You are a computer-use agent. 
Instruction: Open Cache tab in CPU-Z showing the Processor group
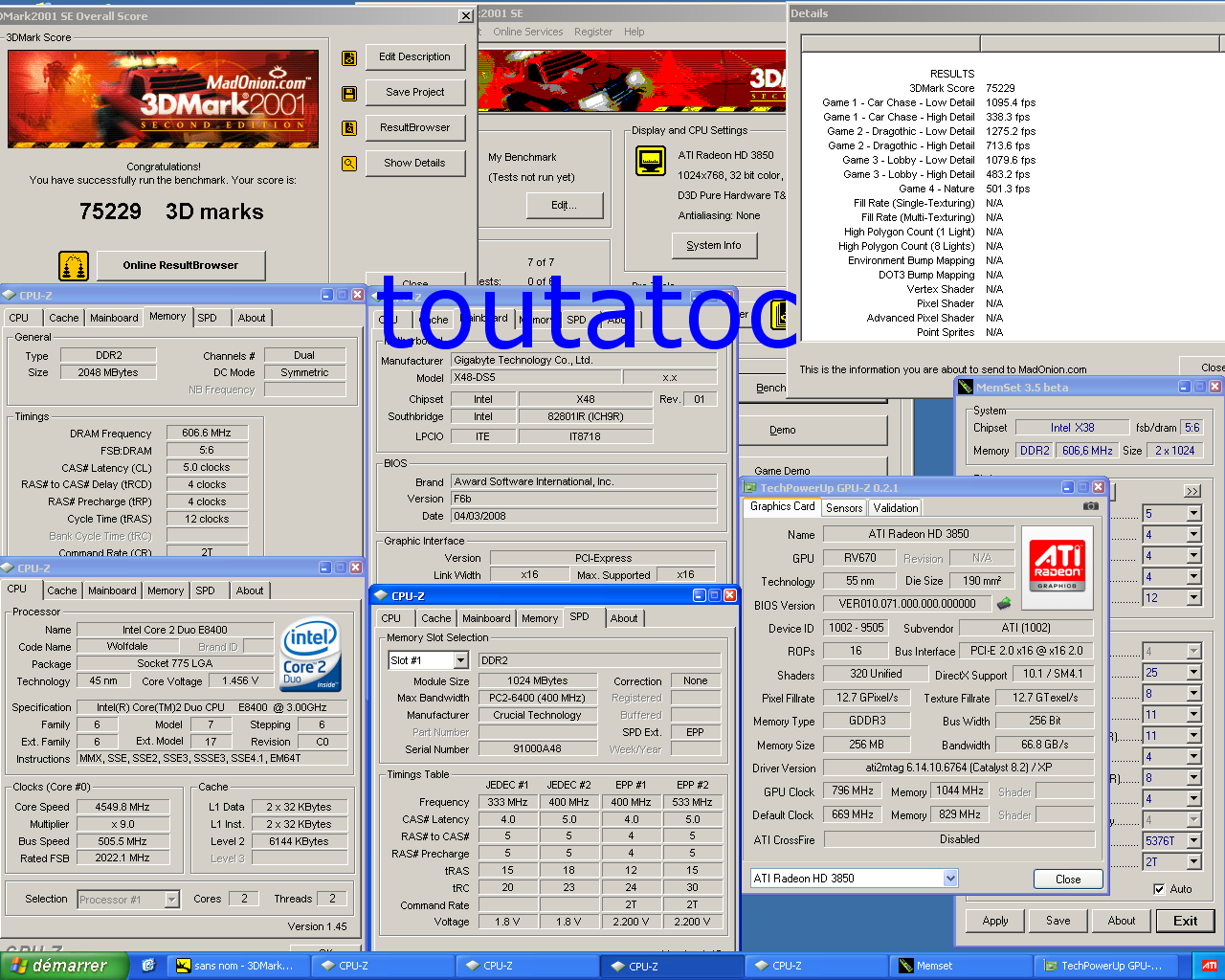[x=62, y=590]
